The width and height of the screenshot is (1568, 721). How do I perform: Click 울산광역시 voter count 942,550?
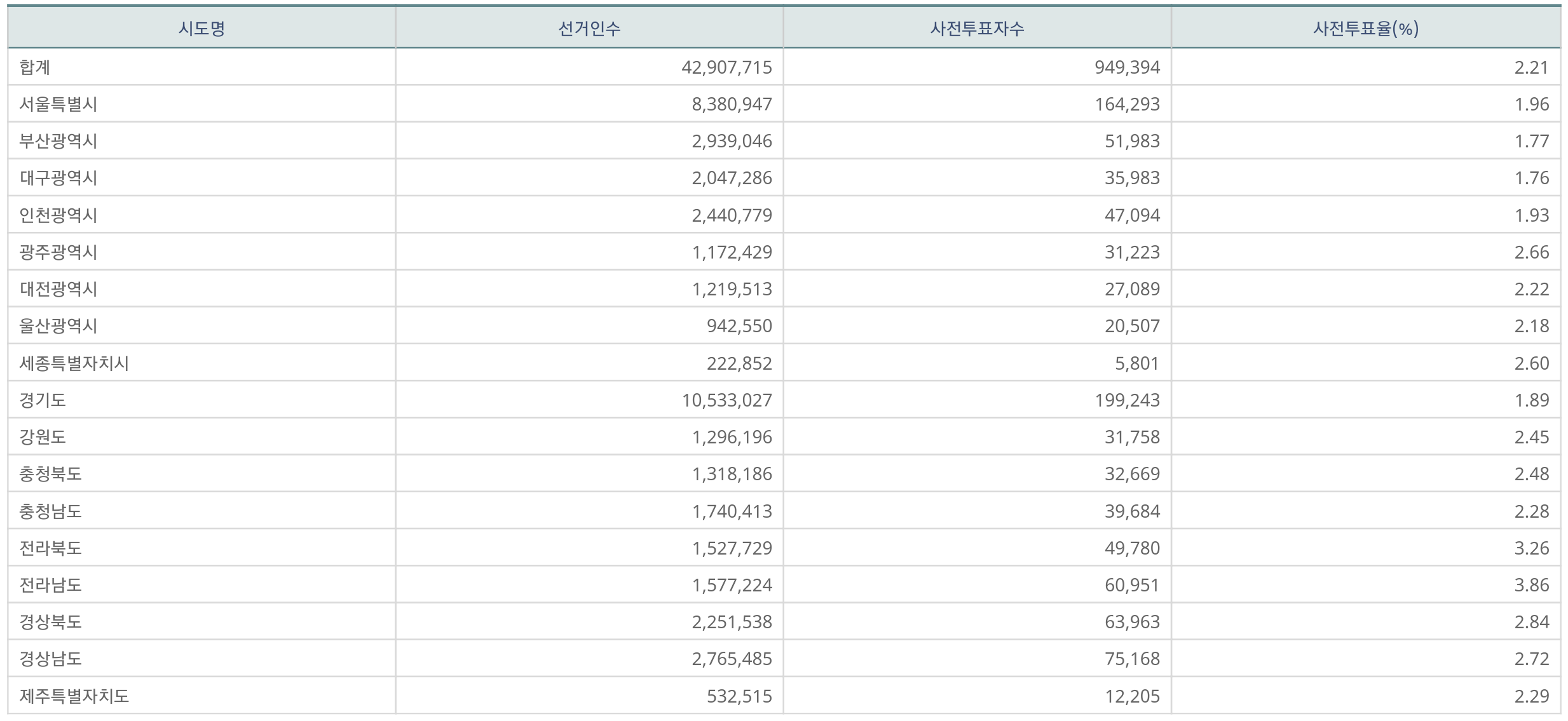(739, 326)
